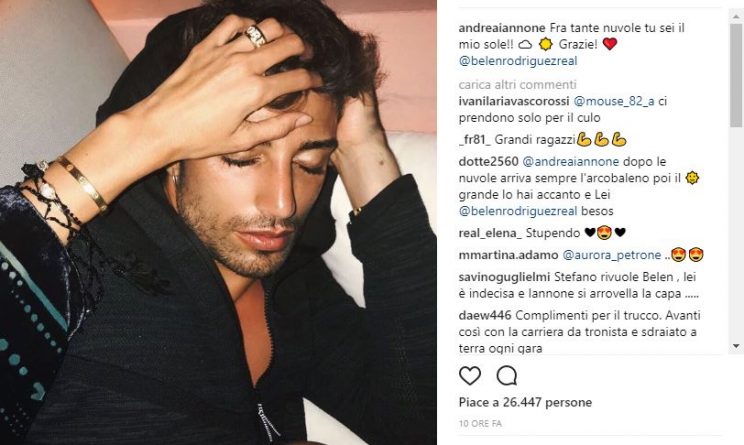Open ivanilariavascorossi commenter profile
The height and width of the screenshot is (445, 744).
[x=514, y=101]
